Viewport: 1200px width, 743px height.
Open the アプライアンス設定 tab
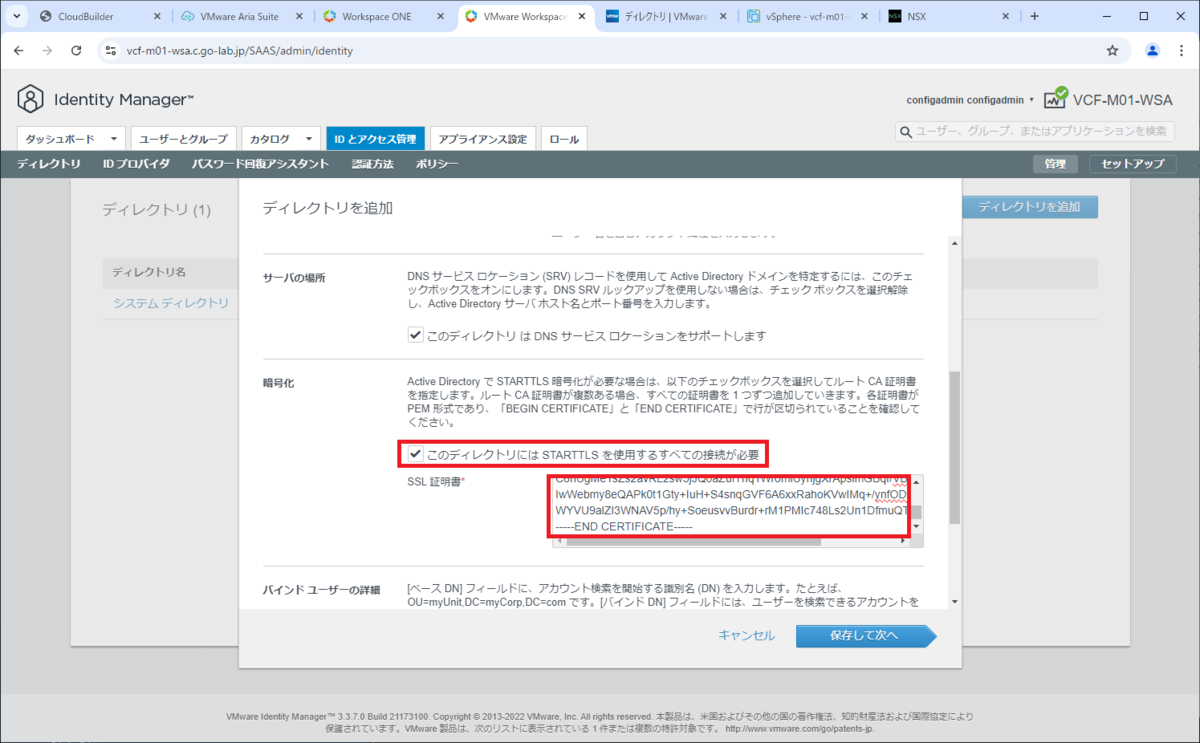pyautogui.click(x=483, y=139)
